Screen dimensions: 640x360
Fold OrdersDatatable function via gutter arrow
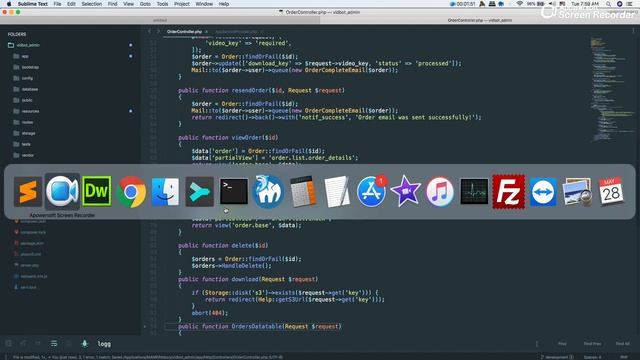click(x=145, y=327)
